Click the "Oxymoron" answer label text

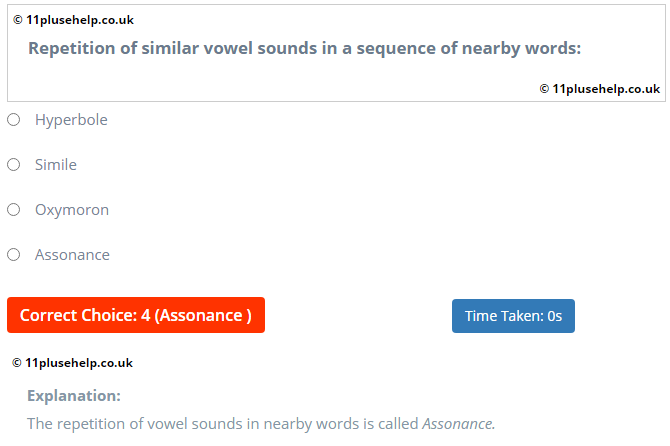click(72, 210)
